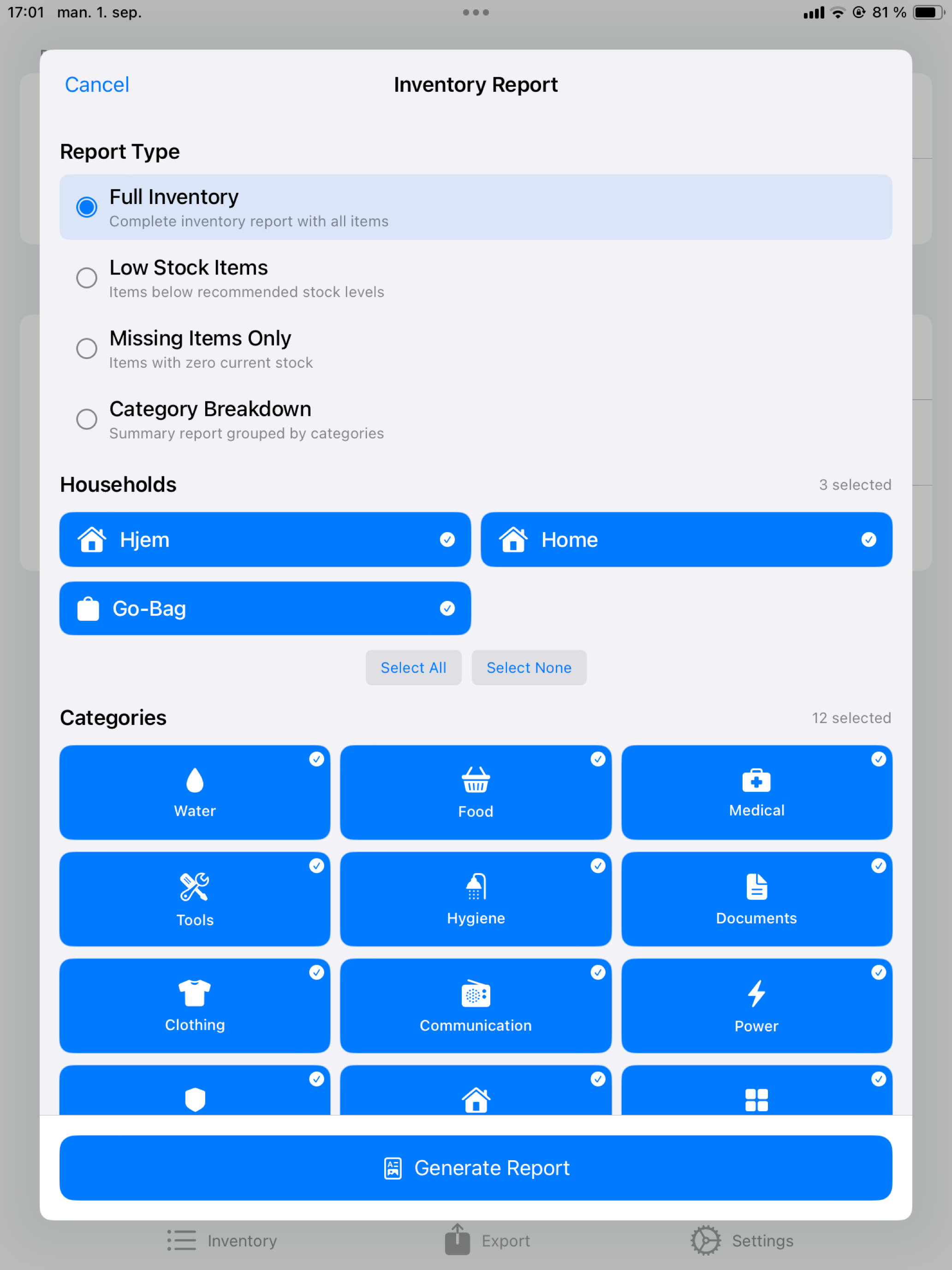Tap the Power lightning bolt icon

pos(756,994)
